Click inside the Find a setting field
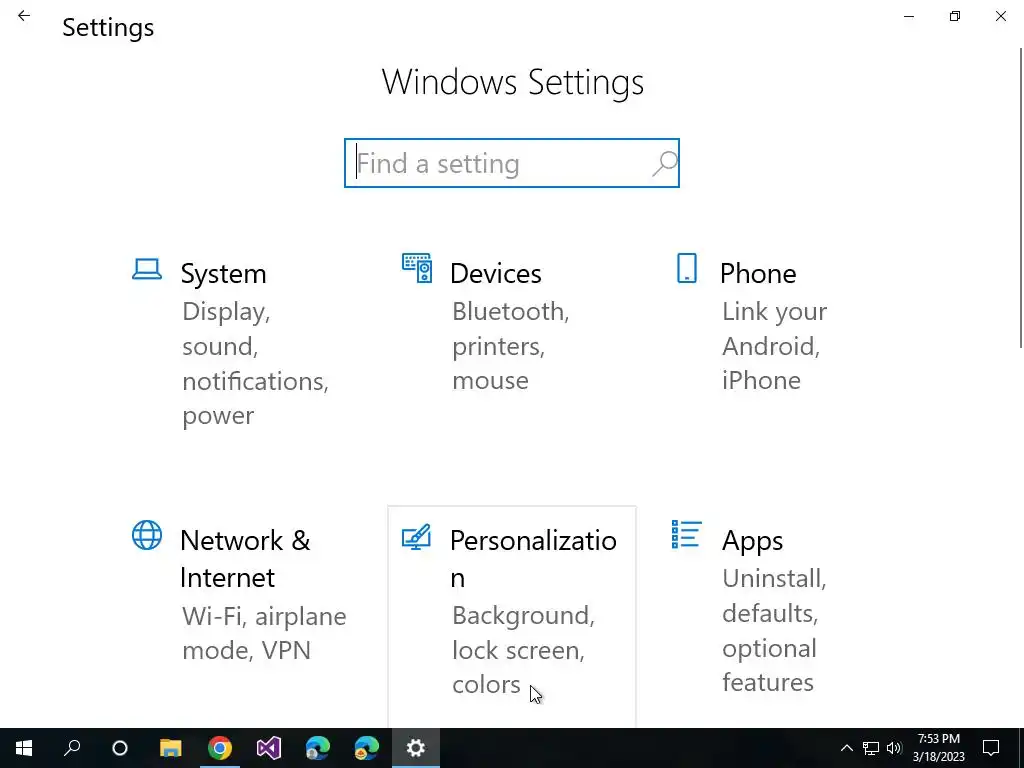The width and height of the screenshot is (1024, 768). pyautogui.click(x=511, y=163)
